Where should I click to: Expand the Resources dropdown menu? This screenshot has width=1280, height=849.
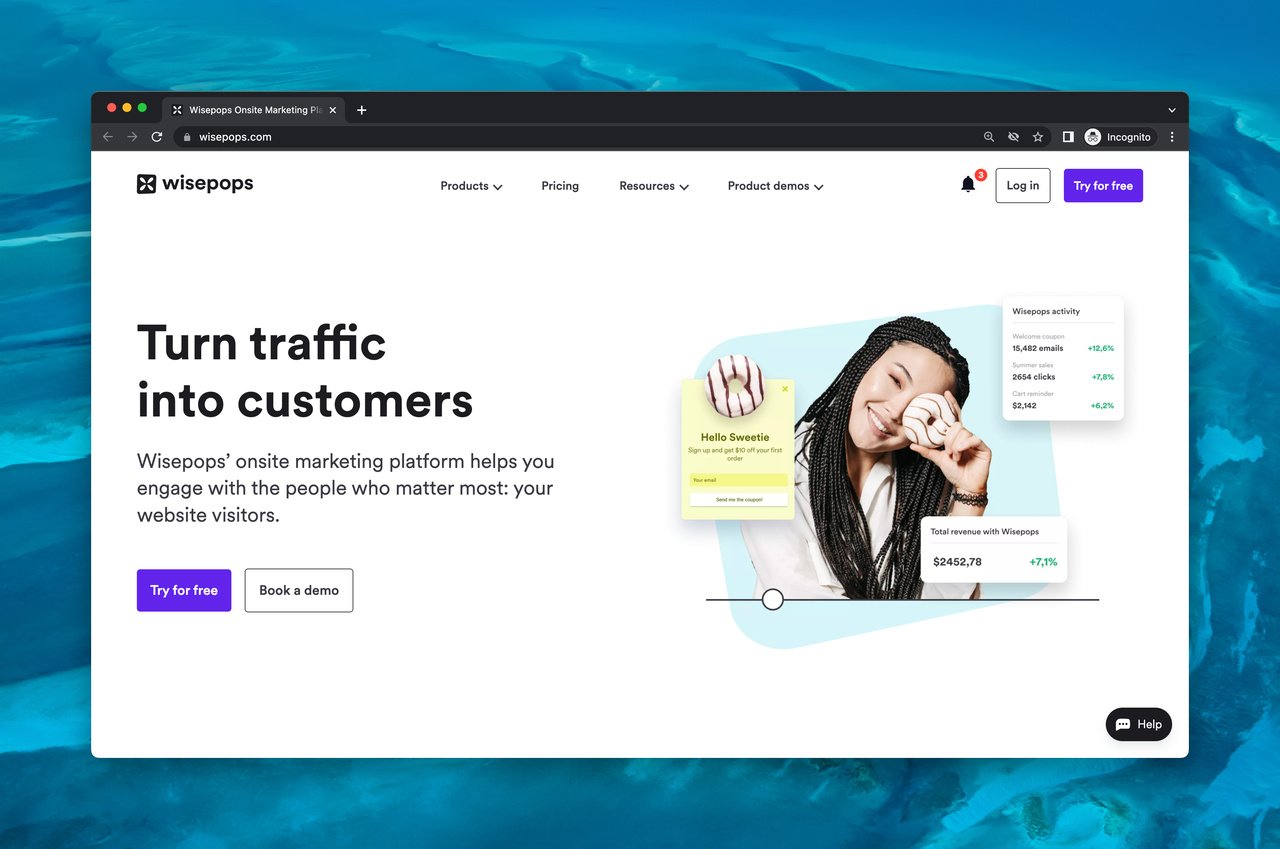coord(654,186)
